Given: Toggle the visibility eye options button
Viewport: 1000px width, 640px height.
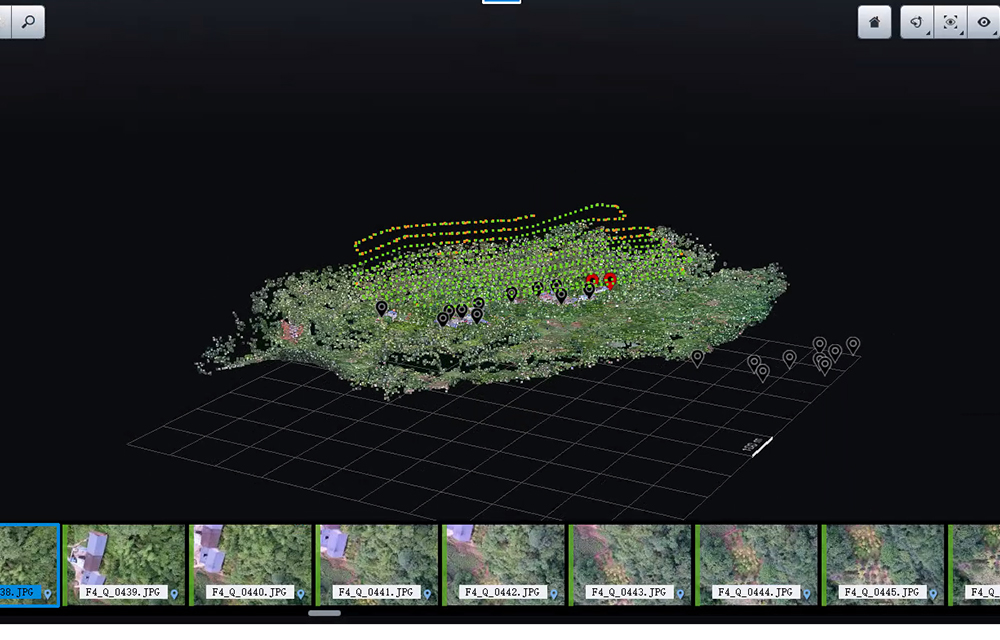Looking at the screenshot, I should pyautogui.click(x=984, y=22).
